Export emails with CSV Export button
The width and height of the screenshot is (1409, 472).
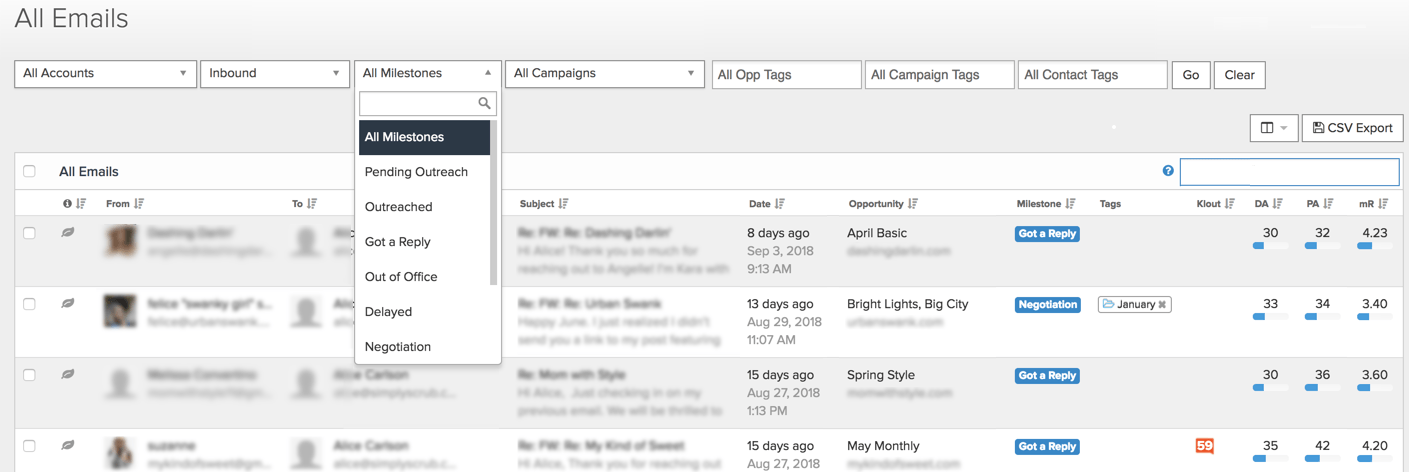[1353, 128]
